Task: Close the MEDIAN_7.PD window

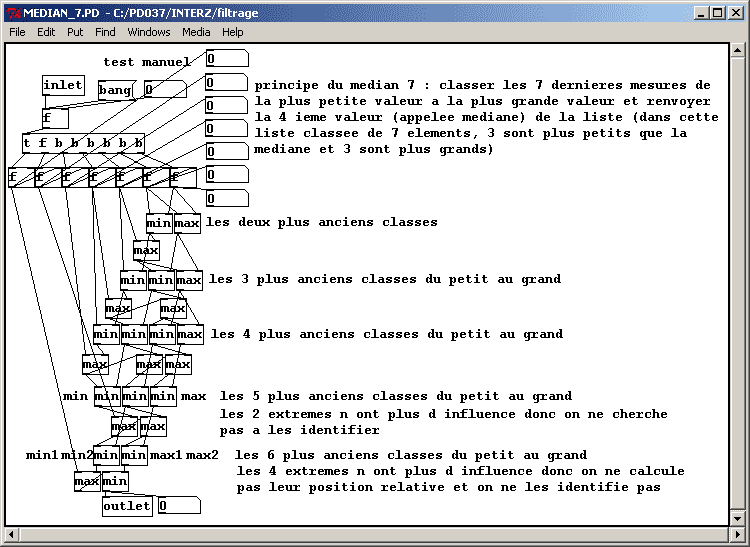Action: (x=735, y=11)
